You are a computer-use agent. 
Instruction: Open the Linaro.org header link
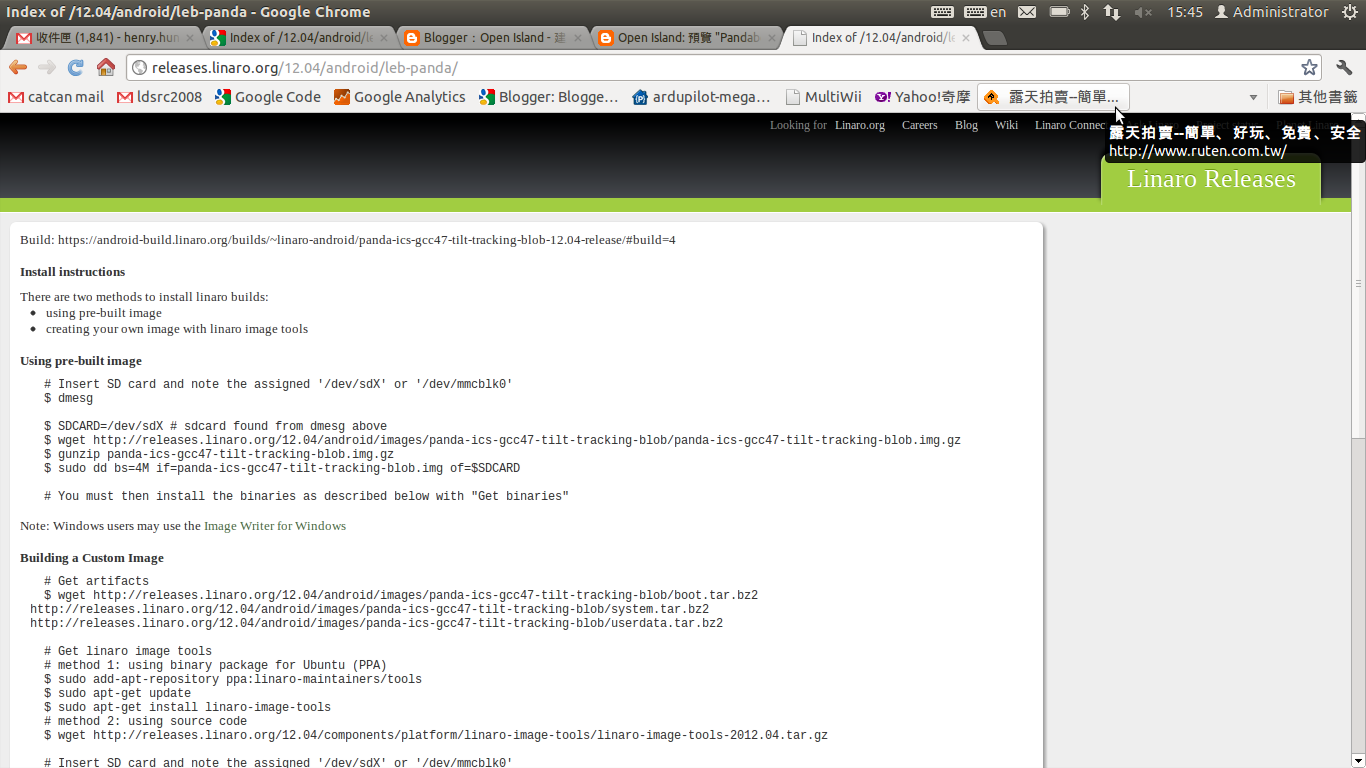[x=860, y=125]
